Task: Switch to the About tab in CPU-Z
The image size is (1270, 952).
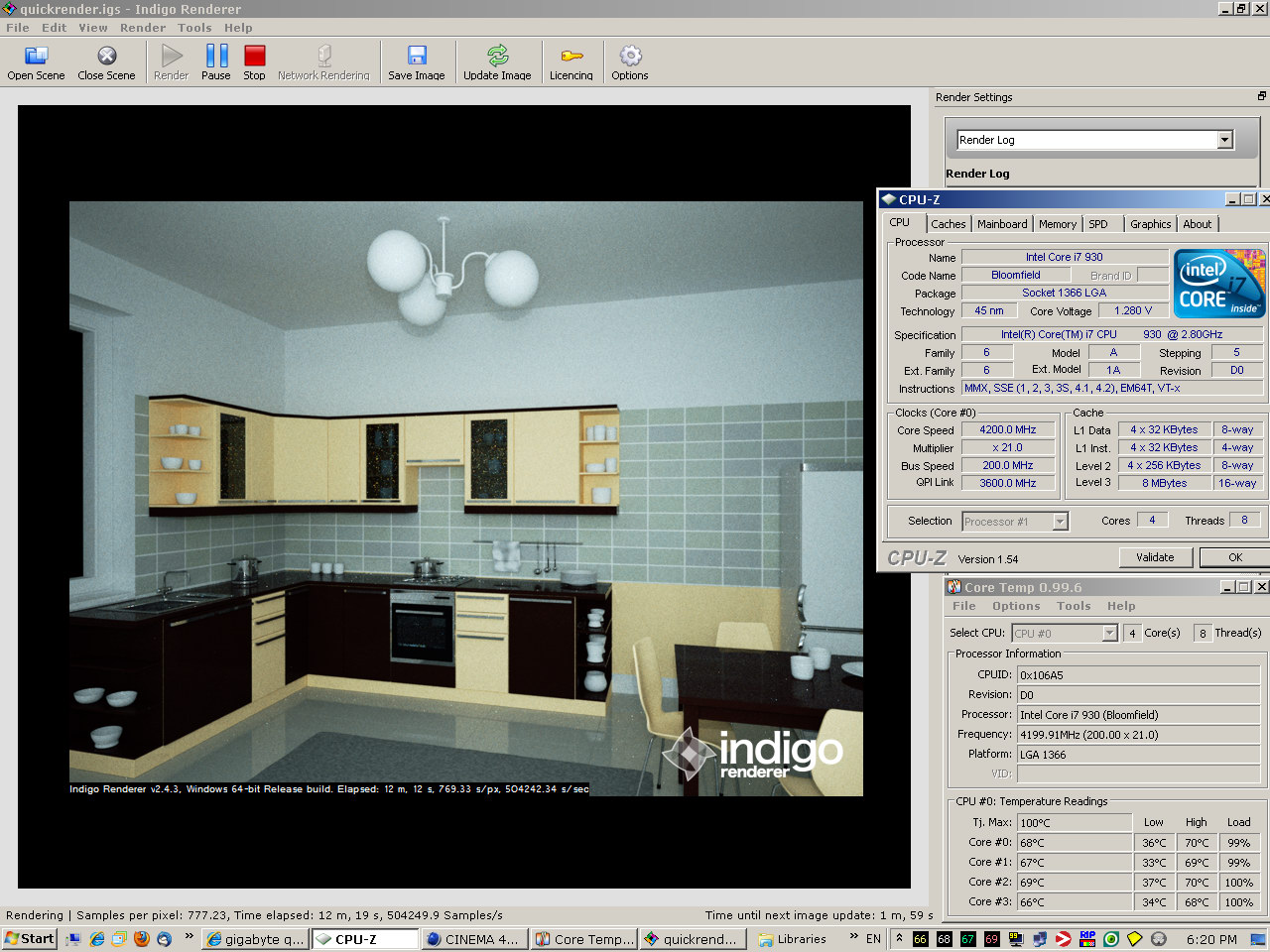Action: point(1198,224)
